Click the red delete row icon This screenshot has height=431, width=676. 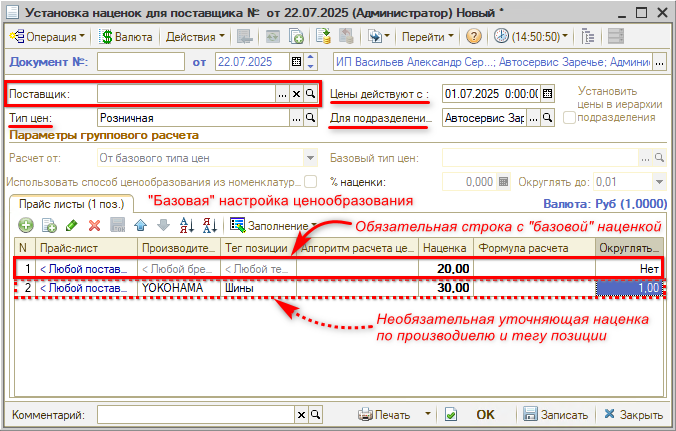pyautogui.click(x=94, y=225)
